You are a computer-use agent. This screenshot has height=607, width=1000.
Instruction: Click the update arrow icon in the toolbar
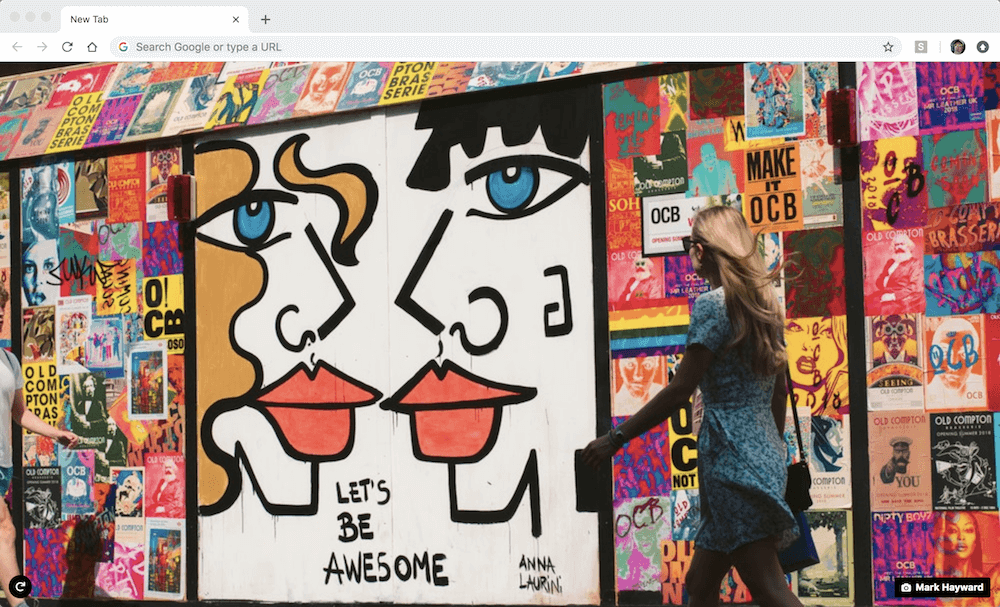pyautogui.click(x=983, y=47)
